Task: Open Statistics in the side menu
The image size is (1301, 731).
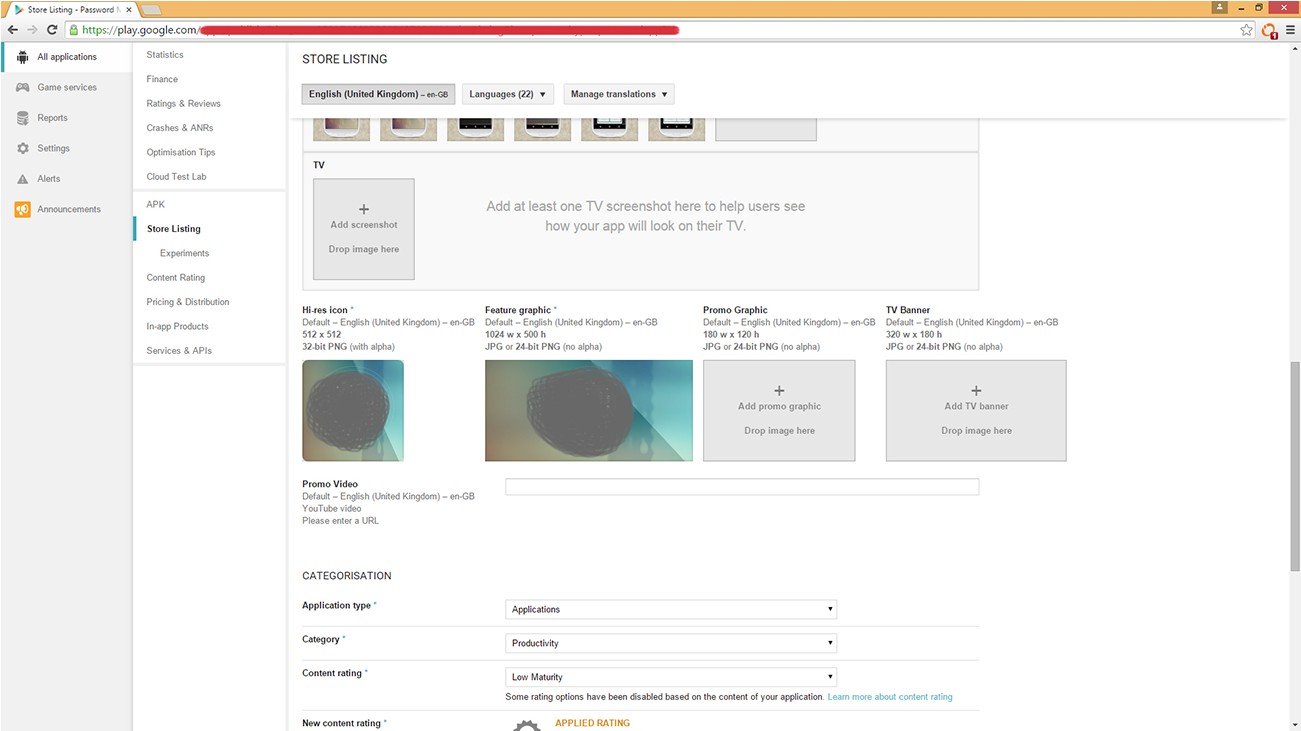Action: pos(165,55)
